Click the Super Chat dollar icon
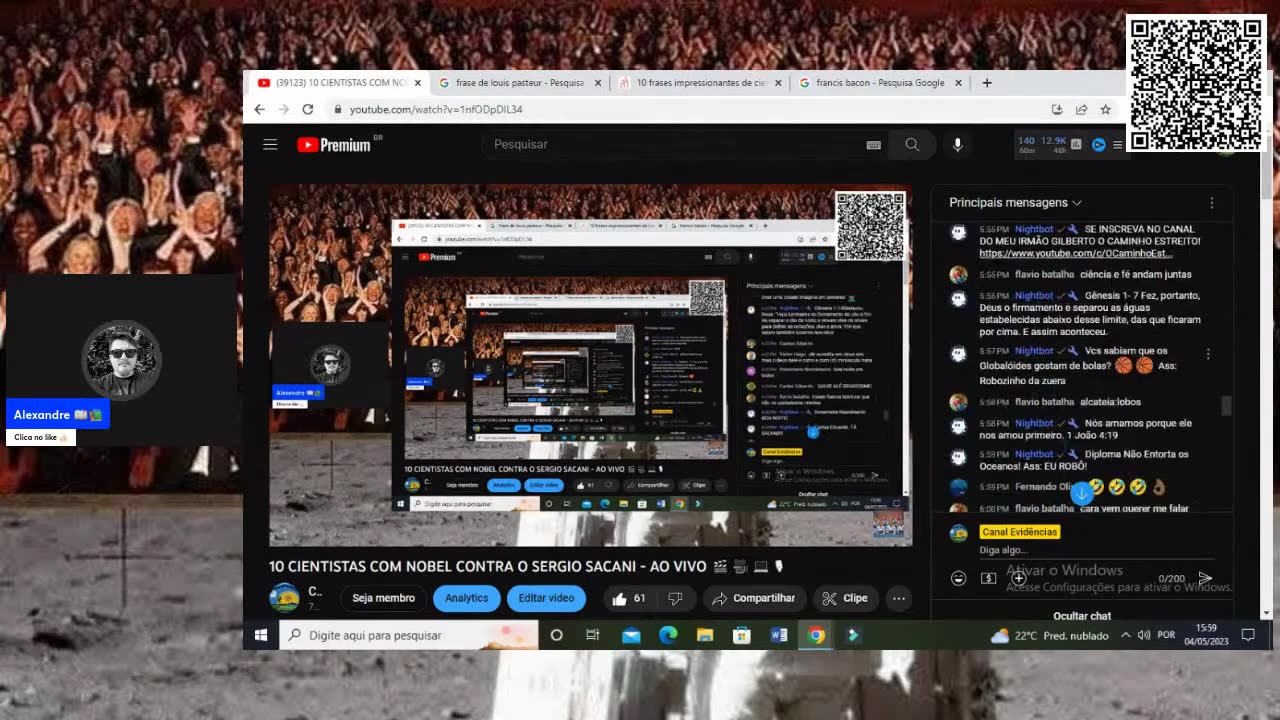 pos(988,578)
